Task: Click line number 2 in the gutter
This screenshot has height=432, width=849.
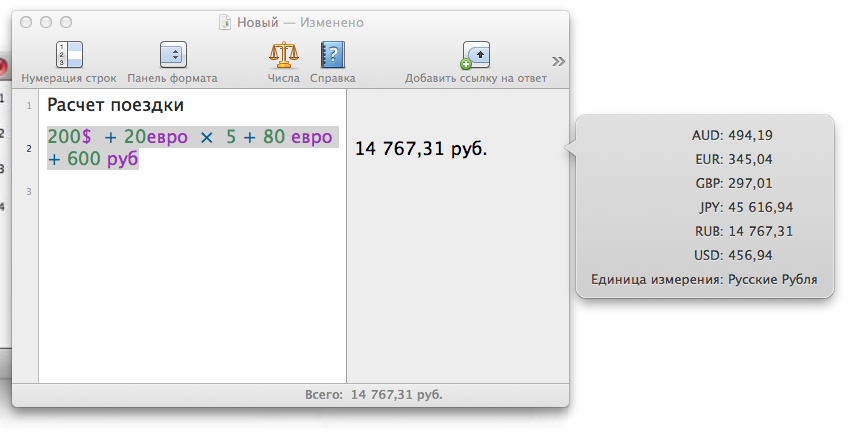Action: click(29, 148)
